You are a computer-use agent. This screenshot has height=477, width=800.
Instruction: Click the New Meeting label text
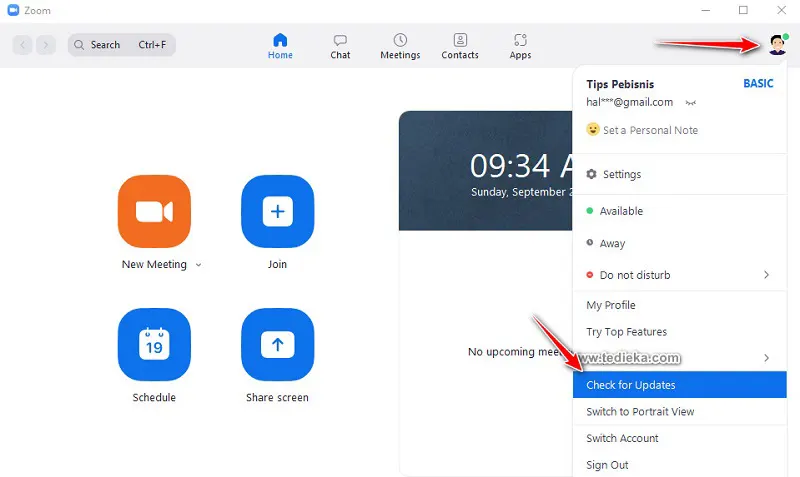154,264
